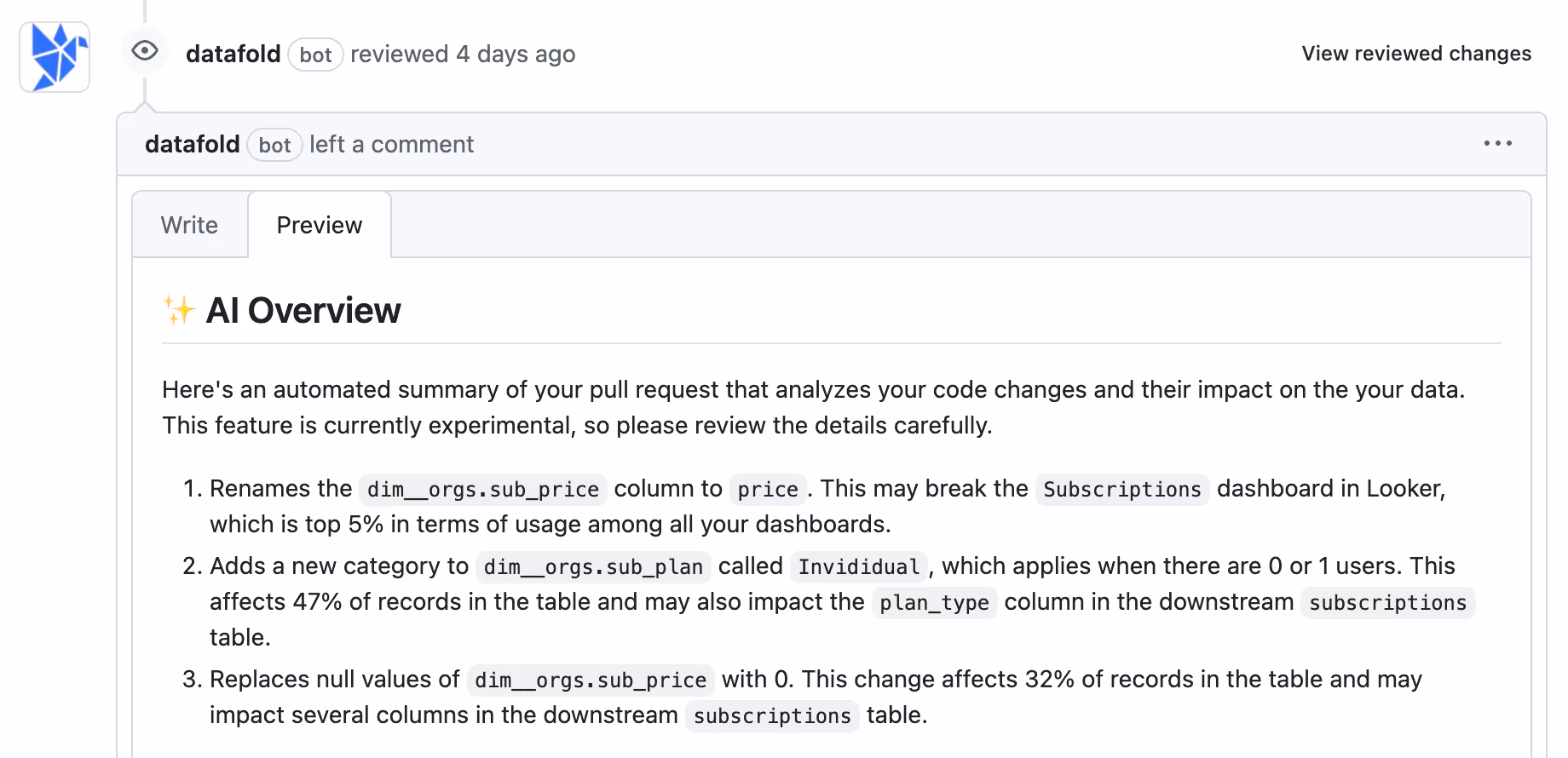The height and width of the screenshot is (758, 1568).
Task: Click dim__orgs.sub_plan code snippet
Action: click(593, 567)
